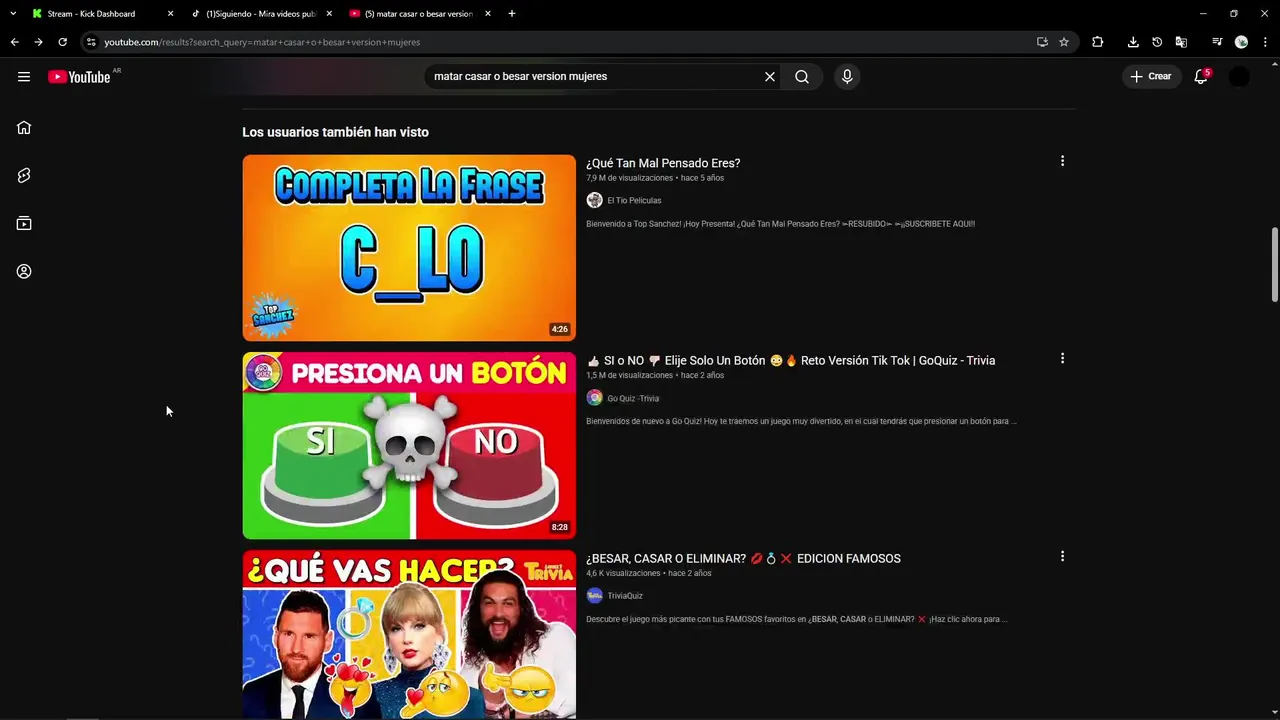Viewport: 1280px width, 720px height.
Task: Open Shorts in the YouTube sidebar
Action: tap(24, 176)
